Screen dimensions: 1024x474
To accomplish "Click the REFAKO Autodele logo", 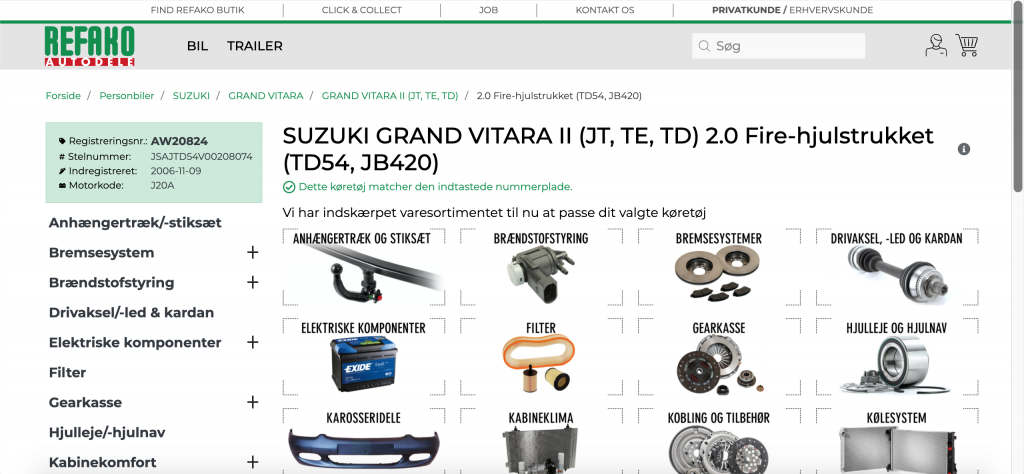I will 90,46.
